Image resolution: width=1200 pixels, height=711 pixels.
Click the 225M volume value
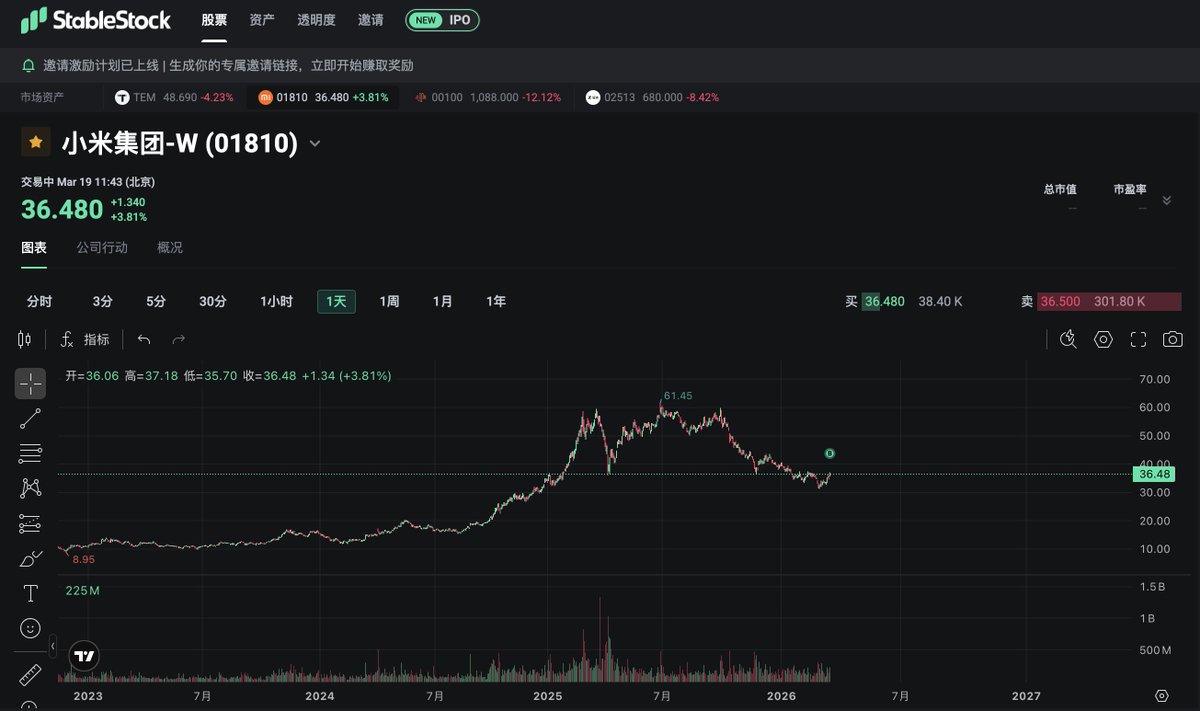[x=82, y=591]
